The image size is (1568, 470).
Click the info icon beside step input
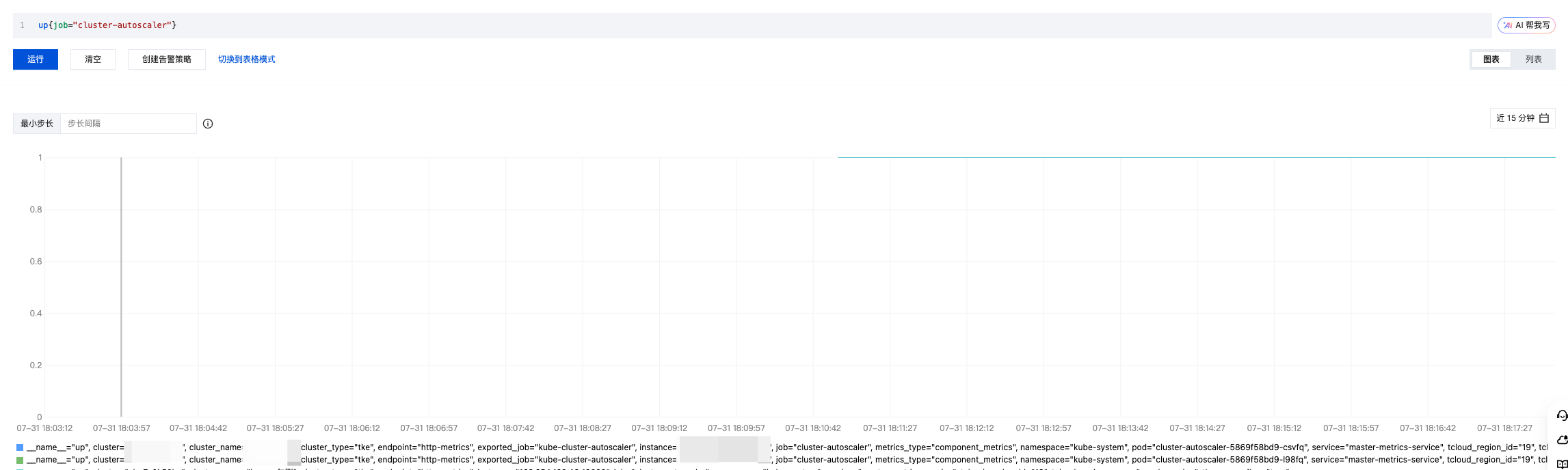coord(208,124)
